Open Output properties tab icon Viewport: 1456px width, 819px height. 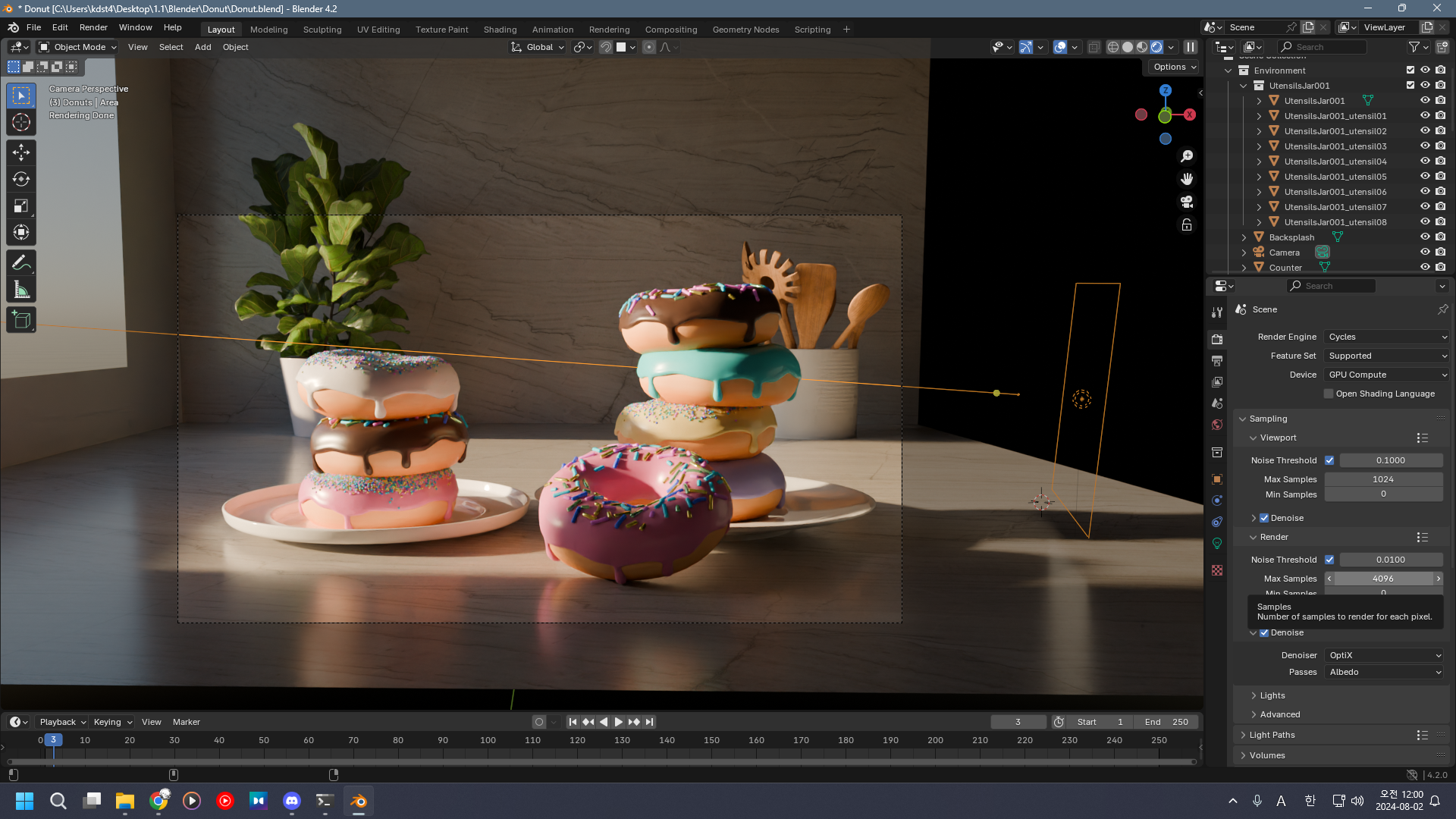click(x=1217, y=361)
